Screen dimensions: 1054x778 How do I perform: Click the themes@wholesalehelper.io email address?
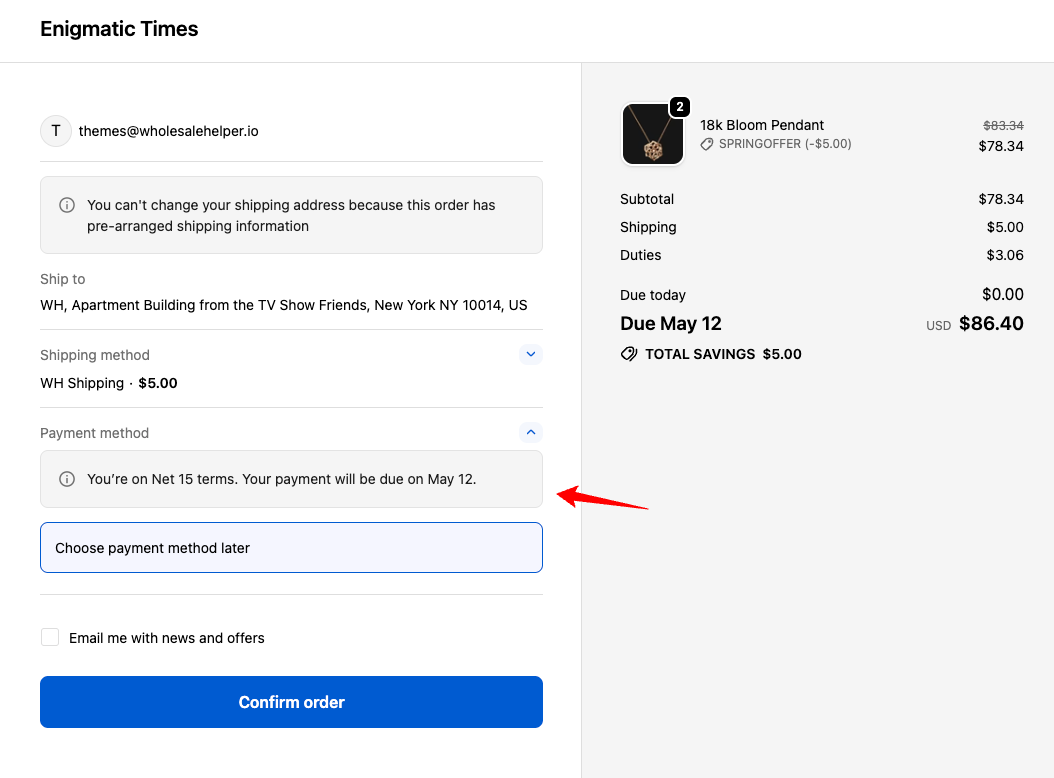169,131
